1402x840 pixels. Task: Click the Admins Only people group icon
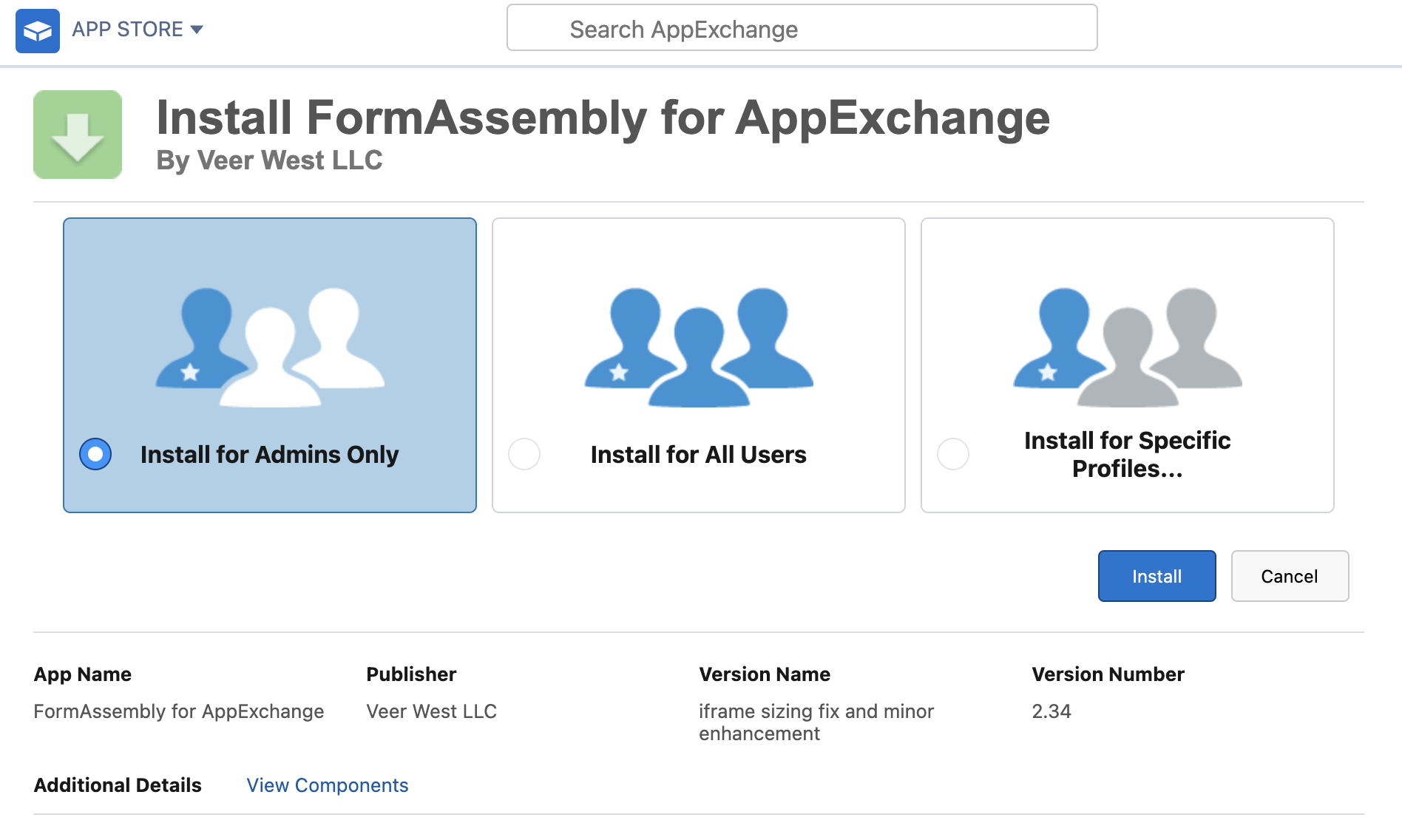270,347
